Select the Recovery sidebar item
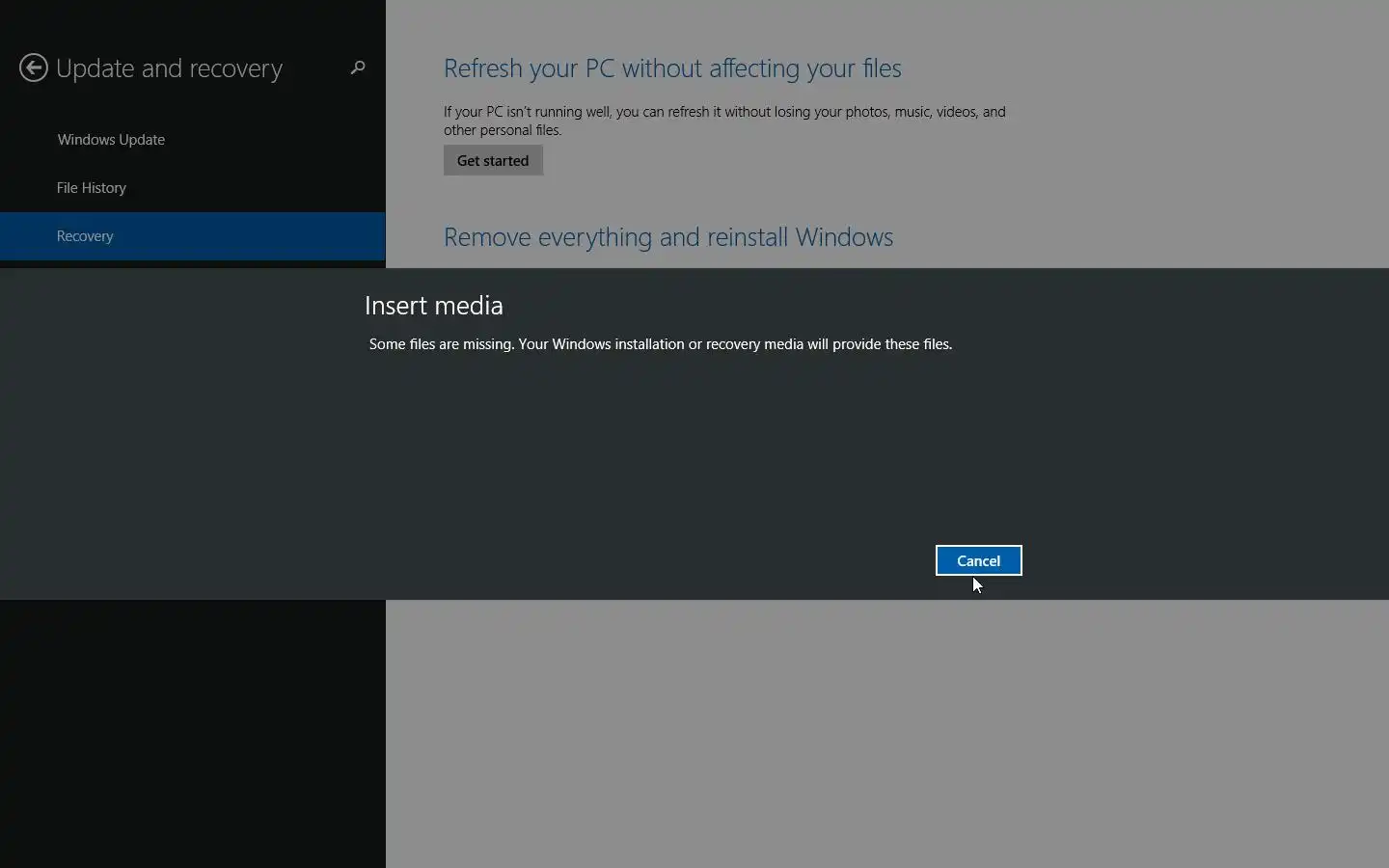 click(193, 236)
